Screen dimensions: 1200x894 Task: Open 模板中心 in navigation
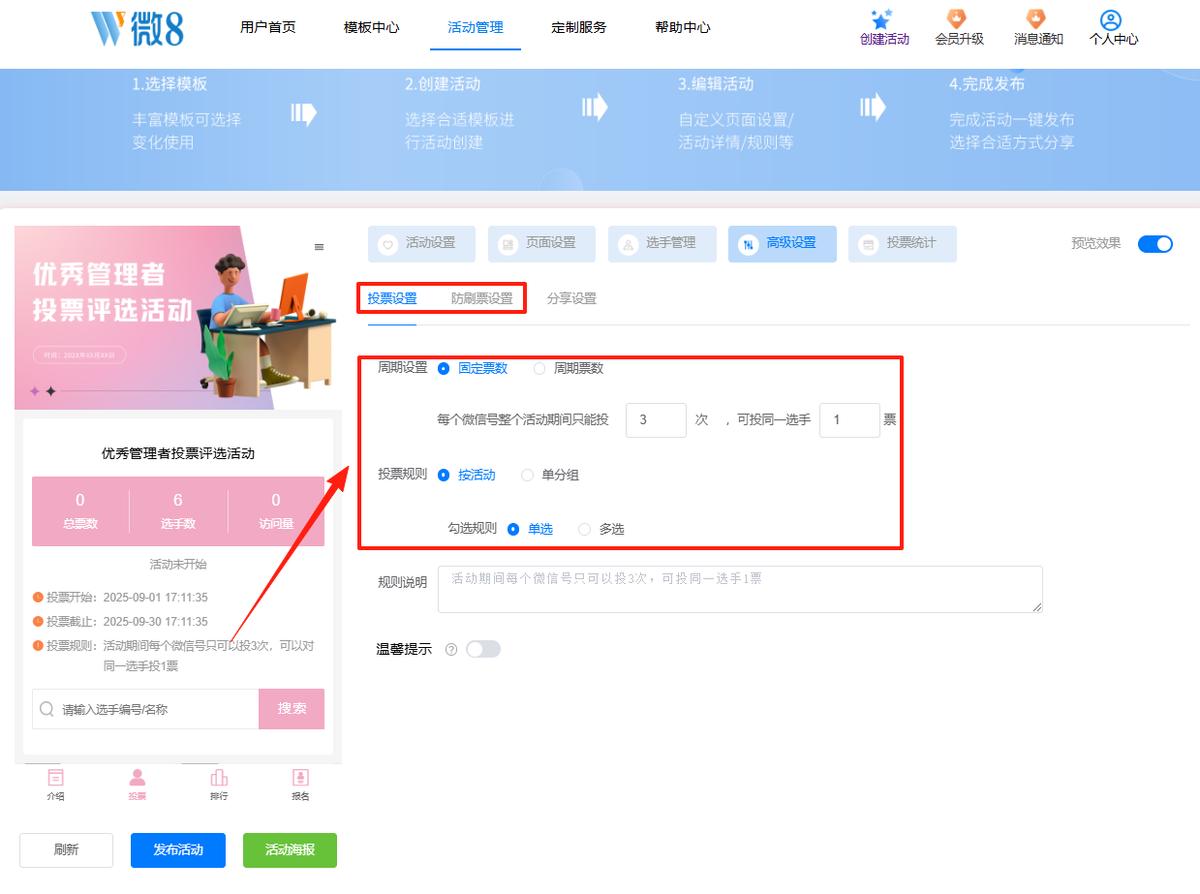click(371, 27)
